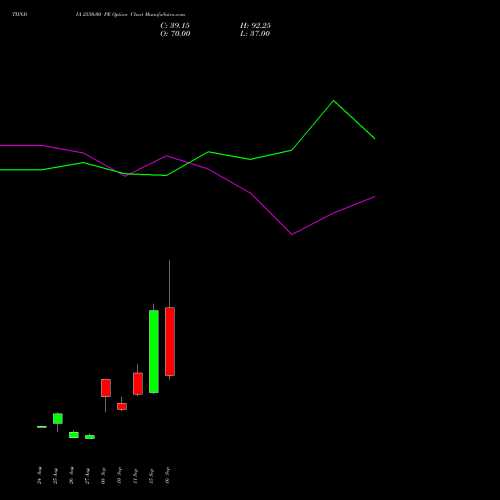
Task: Click the open price value O: 70.00
Action: point(175,34)
